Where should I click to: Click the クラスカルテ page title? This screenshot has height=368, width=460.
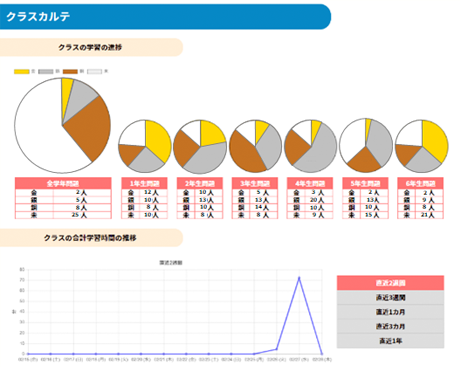click(38, 17)
